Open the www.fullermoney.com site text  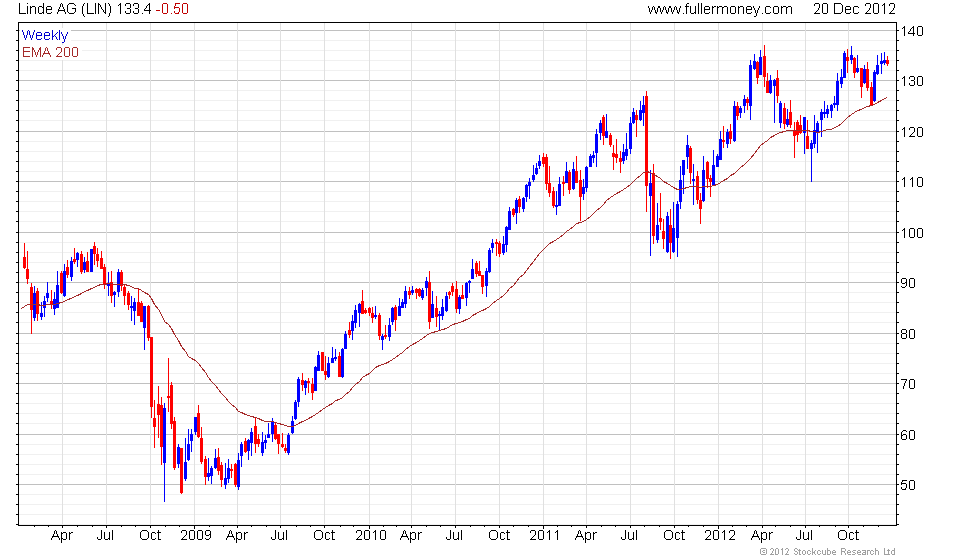click(719, 9)
